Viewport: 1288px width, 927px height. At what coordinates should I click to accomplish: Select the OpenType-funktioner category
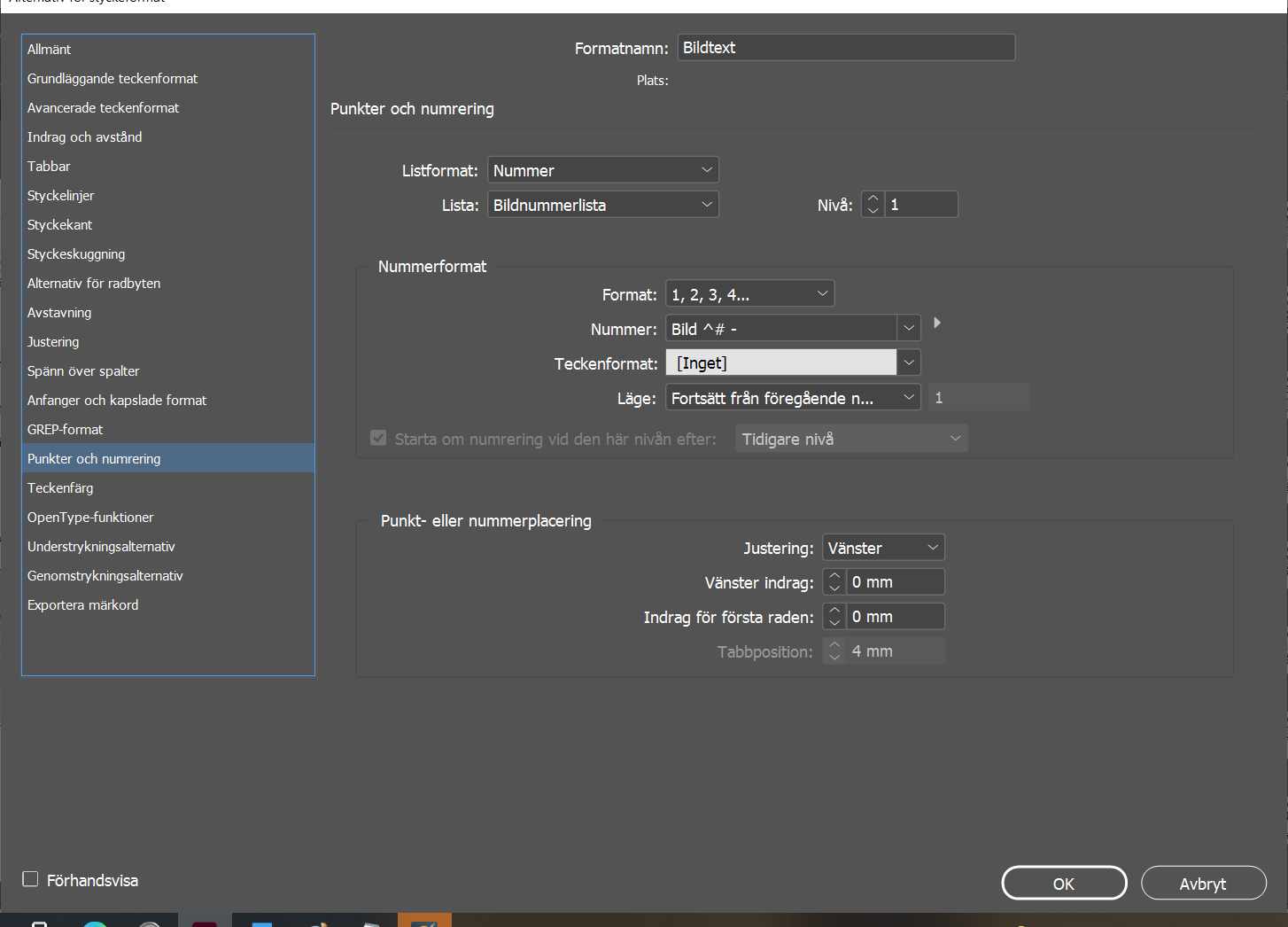pos(90,517)
